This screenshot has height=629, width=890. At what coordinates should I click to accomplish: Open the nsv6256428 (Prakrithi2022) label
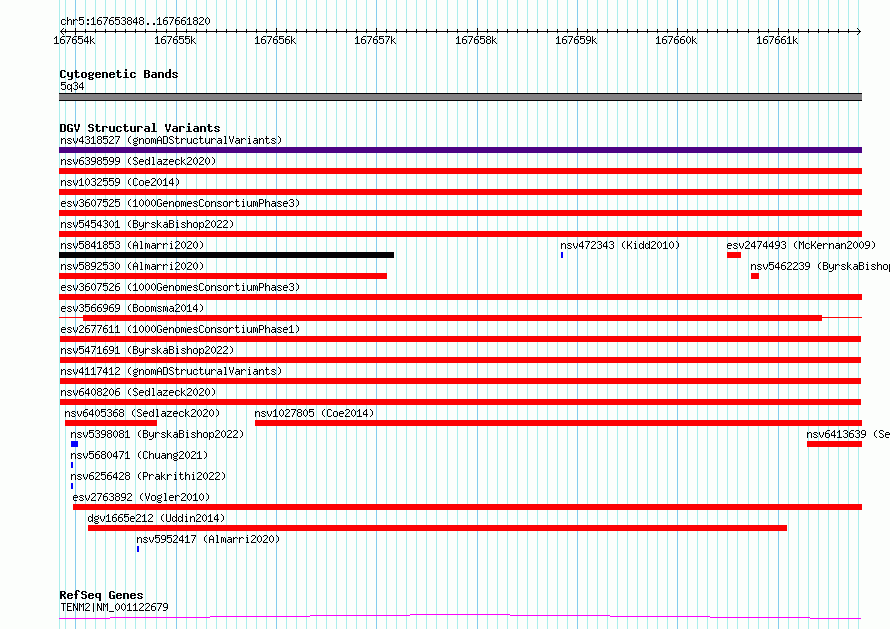[x=148, y=476]
